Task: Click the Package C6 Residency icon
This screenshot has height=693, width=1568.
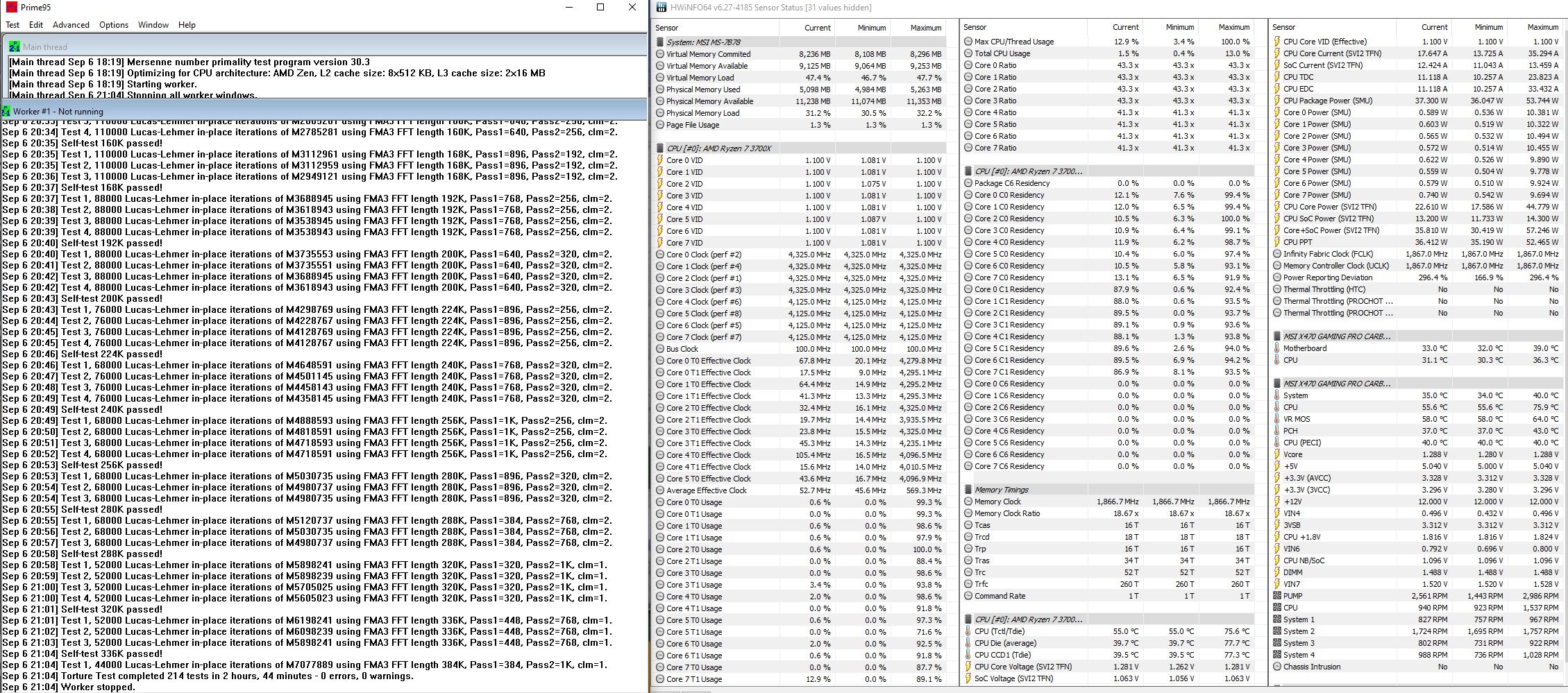Action: pos(968,183)
